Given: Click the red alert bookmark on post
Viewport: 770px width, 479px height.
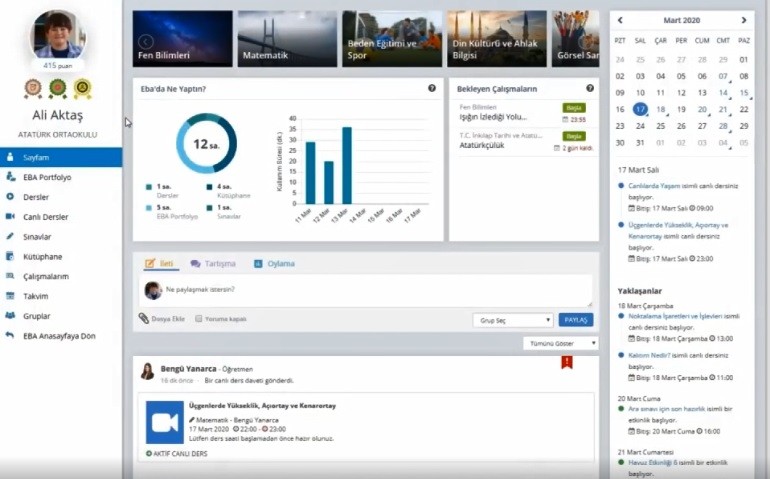Looking at the screenshot, I should [567, 362].
